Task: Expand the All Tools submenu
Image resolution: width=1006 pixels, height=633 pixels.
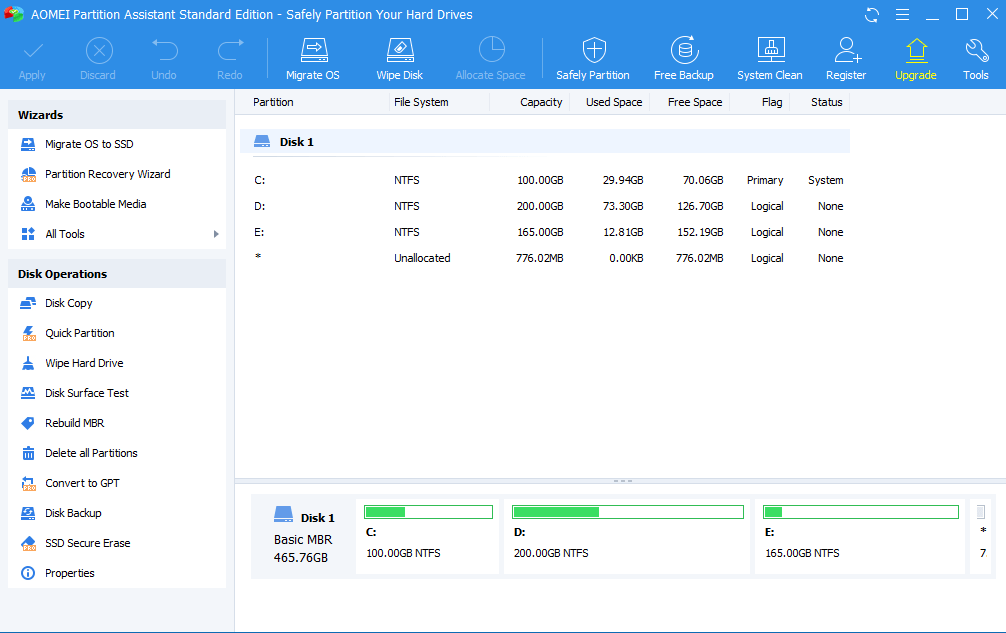Action: point(117,233)
